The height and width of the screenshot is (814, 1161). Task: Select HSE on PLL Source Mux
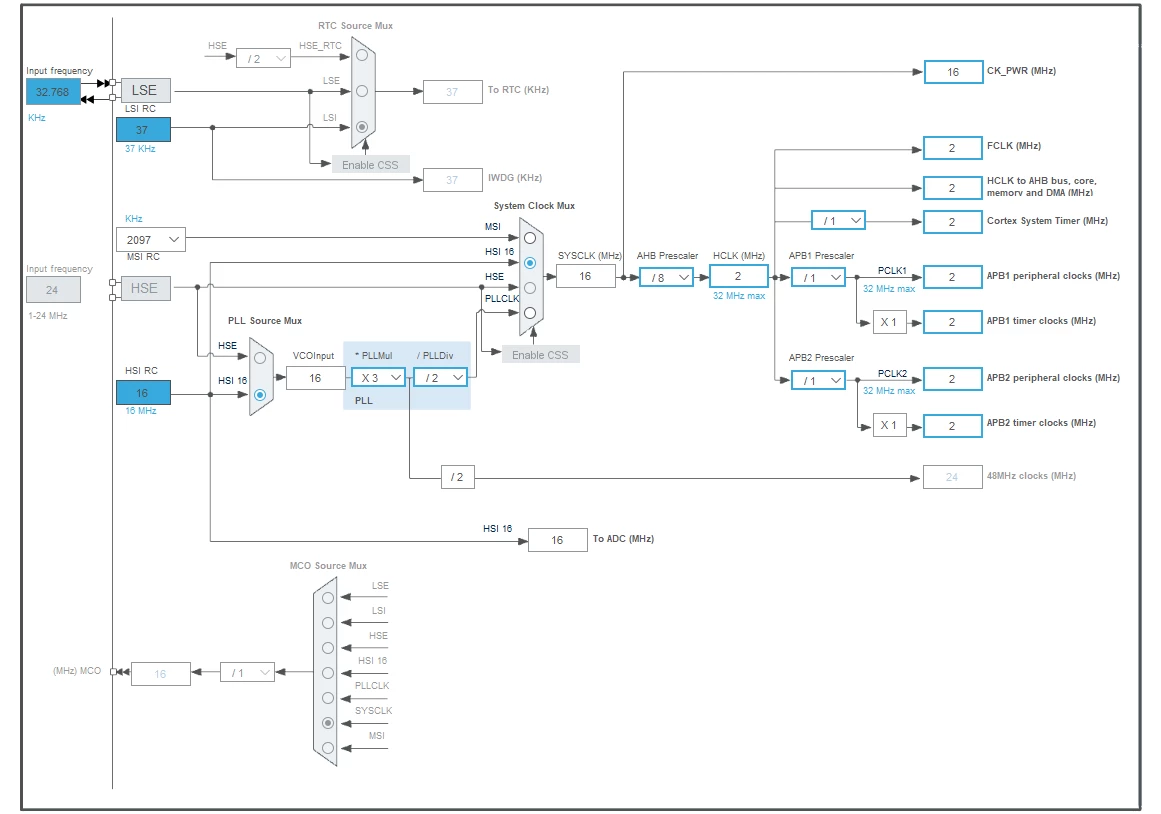pyautogui.click(x=260, y=358)
